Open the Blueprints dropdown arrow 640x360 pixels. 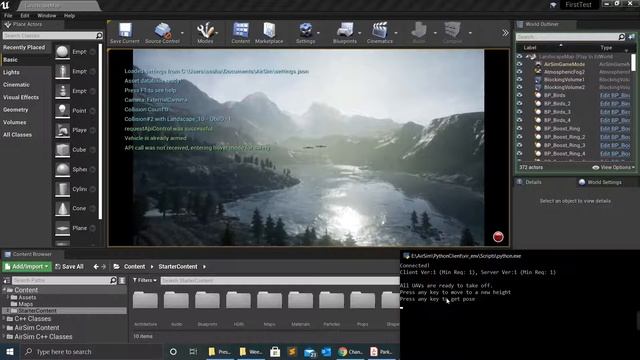click(360, 33)
